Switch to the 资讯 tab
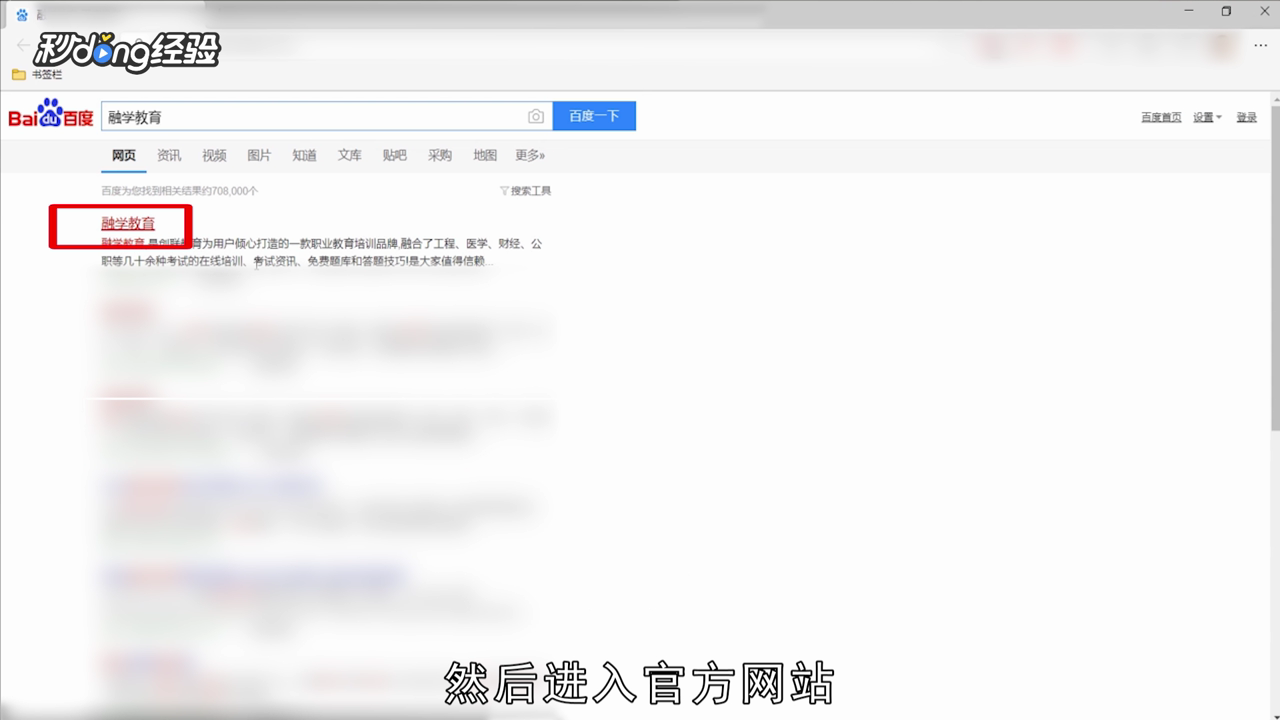The height and width of the screenshot is (720, 1280). click(x=169, y=155)
